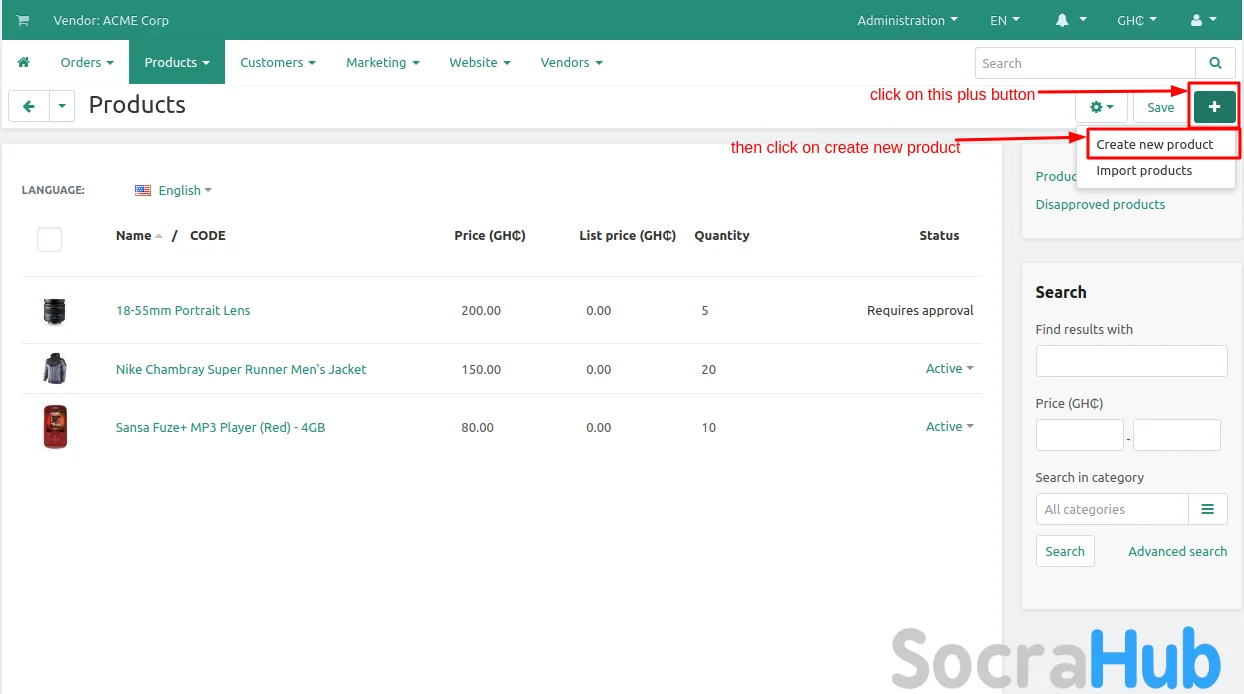Click the magnifier search icon button
The height and width of the screenshot is (694, 1244).
(x=1215, y=63)
